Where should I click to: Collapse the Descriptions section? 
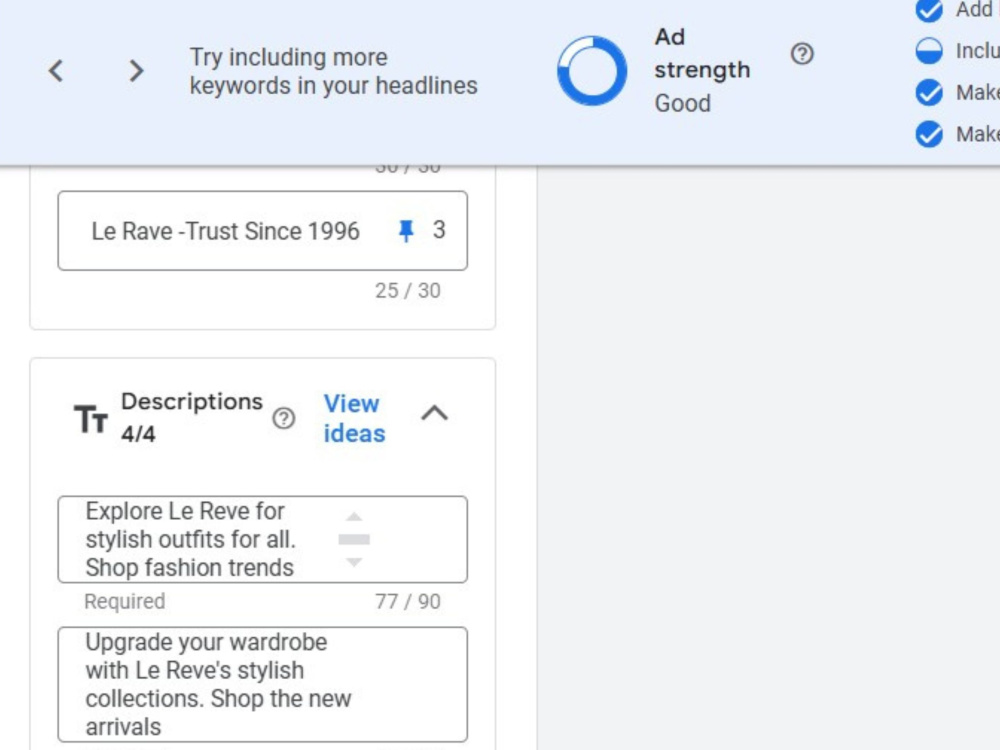coord(435,413)
